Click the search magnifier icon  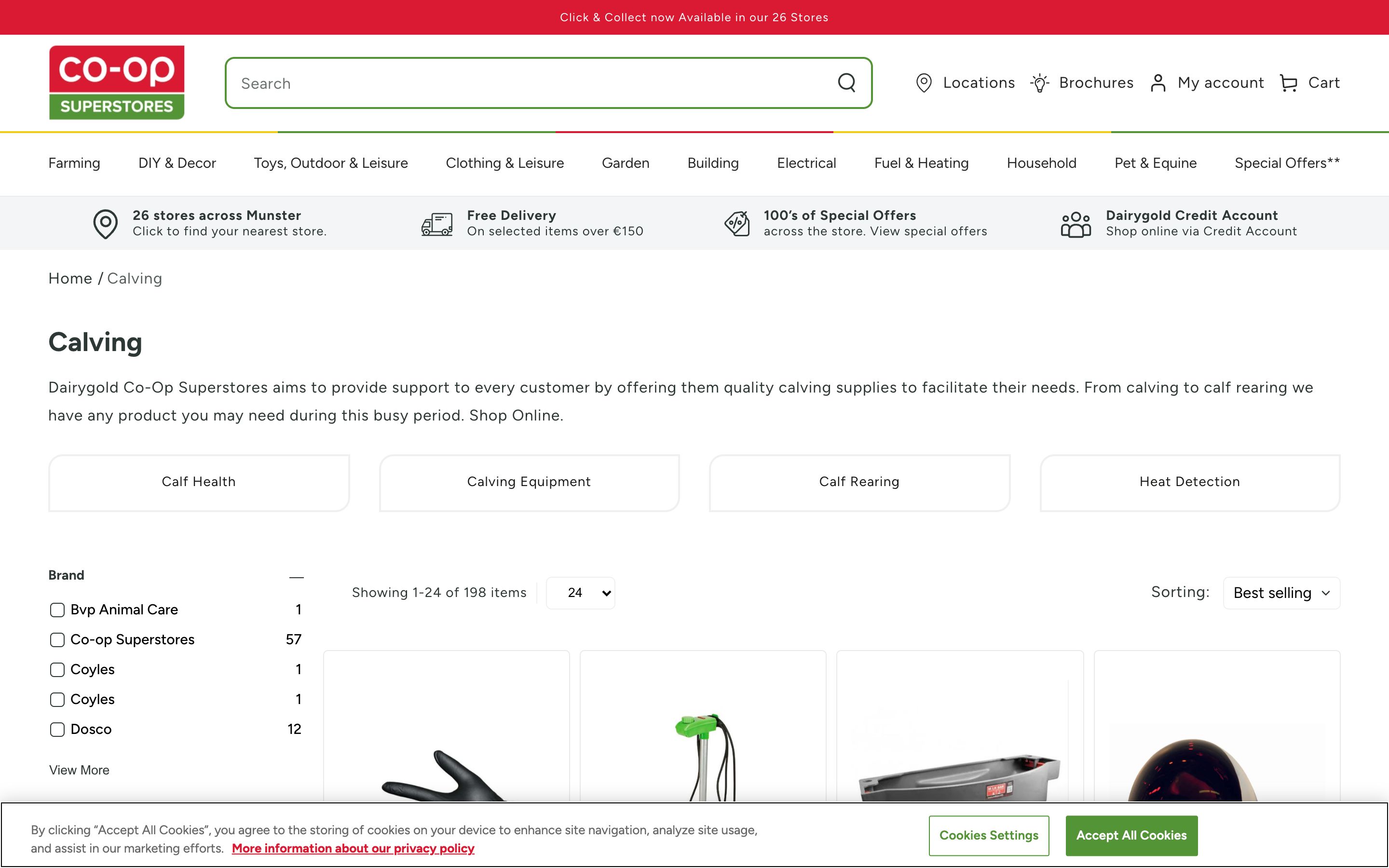click(x=846, y=82)
